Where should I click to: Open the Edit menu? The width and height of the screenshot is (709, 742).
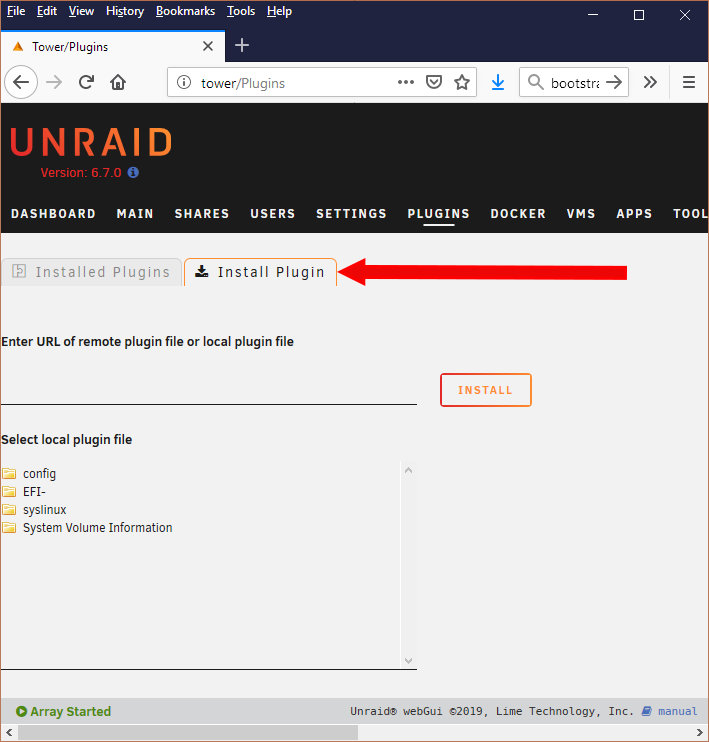(x=47, y=11)
